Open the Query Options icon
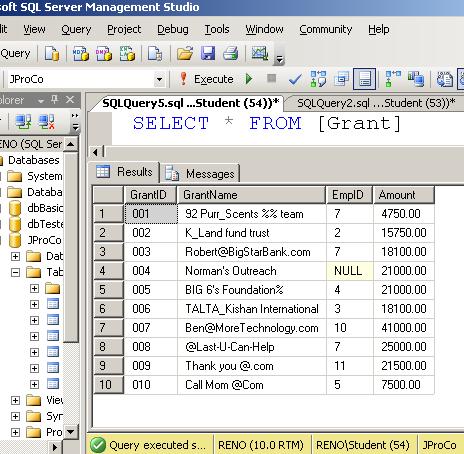The width and height of the screenshot is (464, 454). (x=342, y=79)
